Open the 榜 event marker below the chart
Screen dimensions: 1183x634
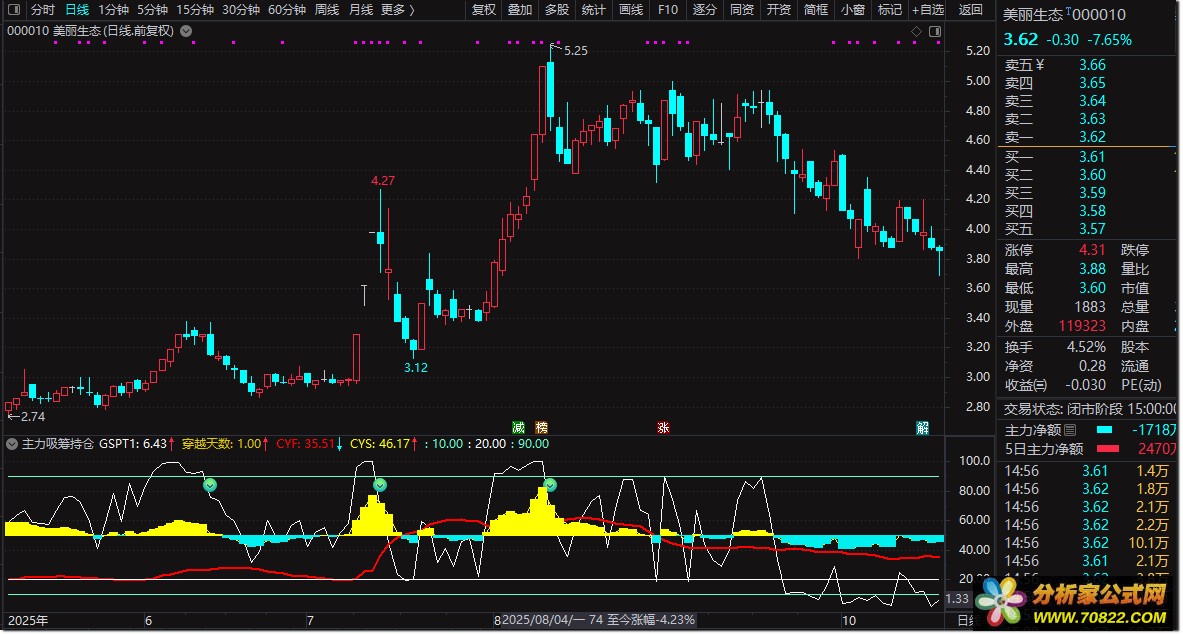click(x=542, y=428)
